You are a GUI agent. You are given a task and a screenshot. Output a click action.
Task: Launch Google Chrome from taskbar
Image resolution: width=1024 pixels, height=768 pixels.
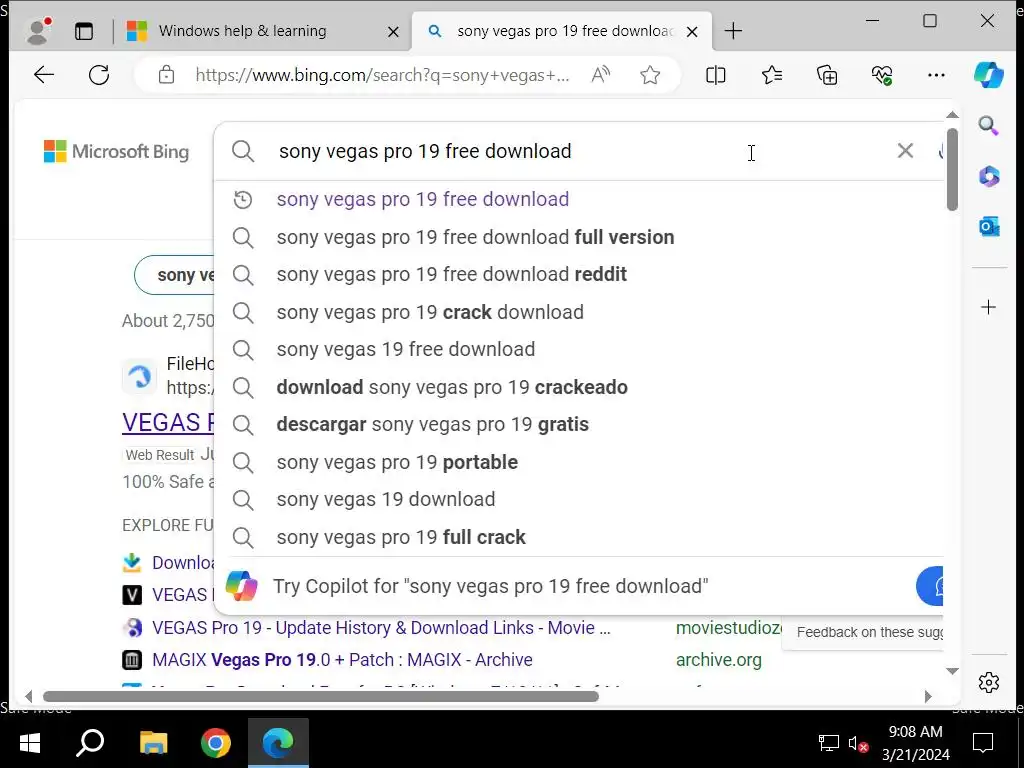tap(216, 743)
